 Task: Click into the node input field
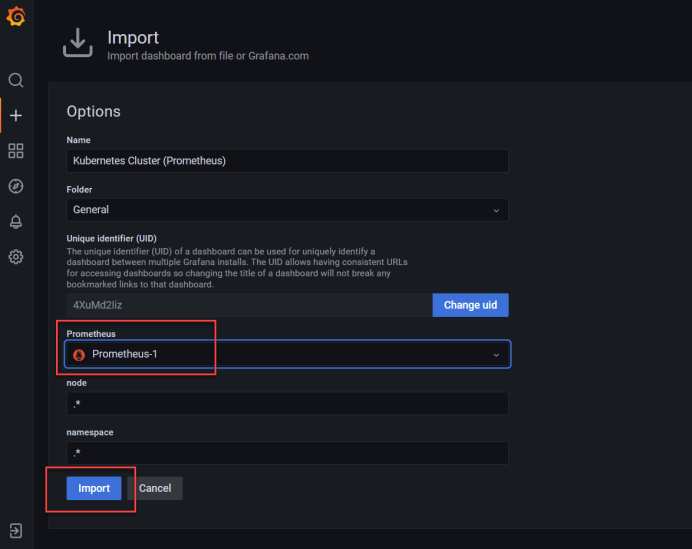coord(287,403)
